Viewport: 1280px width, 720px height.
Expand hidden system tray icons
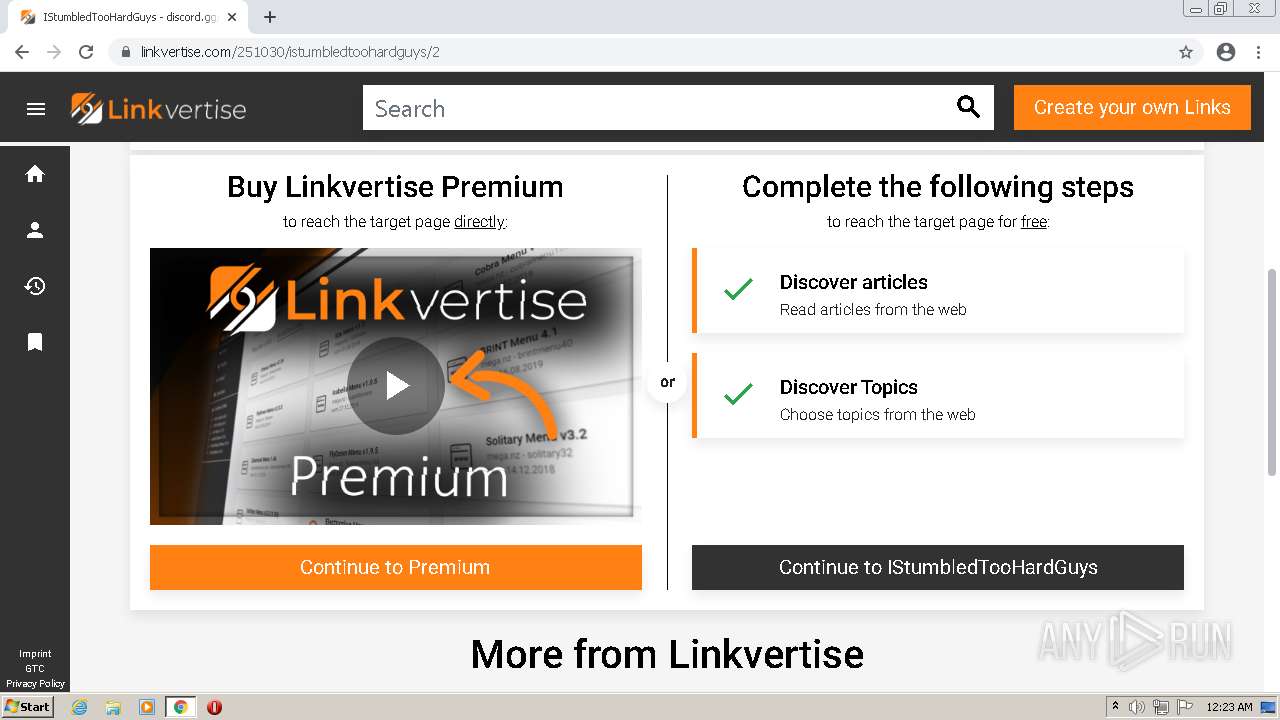[x=1115, y=707]
